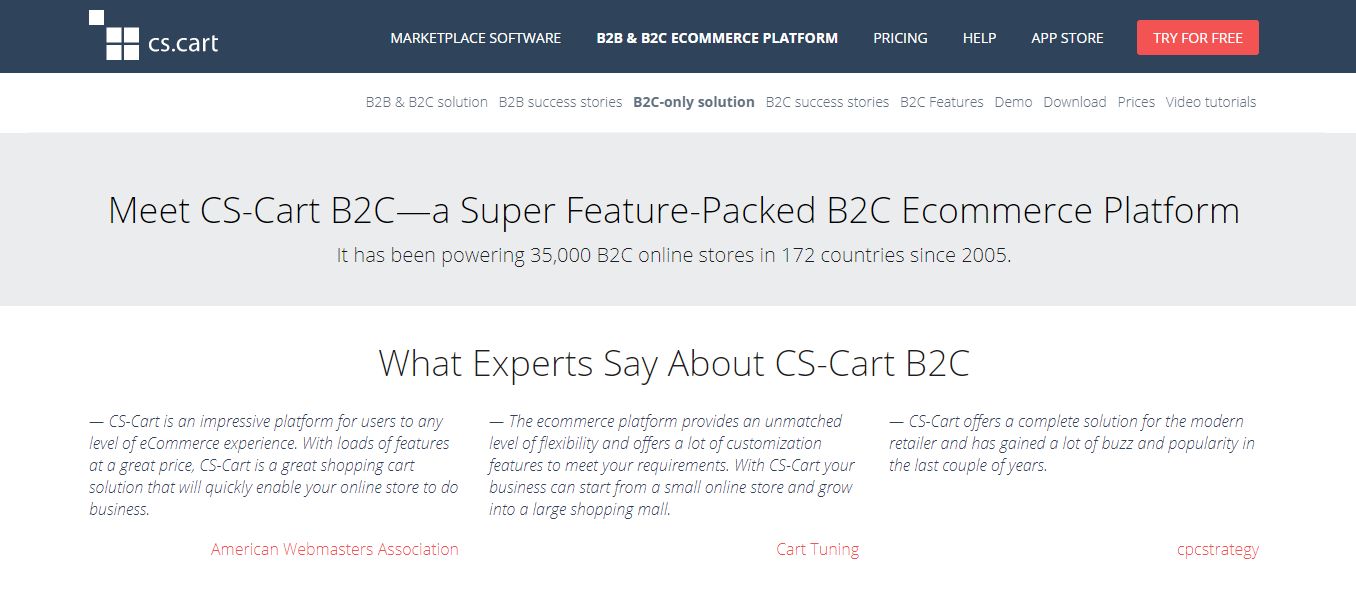1356x612 pixels.
Task: Browse B2C success stories
Action: (x=827, y=102)
